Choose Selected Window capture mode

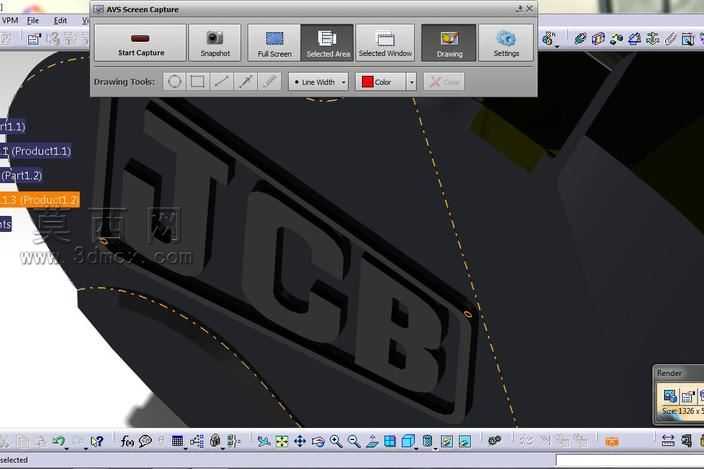pos(385,43)
